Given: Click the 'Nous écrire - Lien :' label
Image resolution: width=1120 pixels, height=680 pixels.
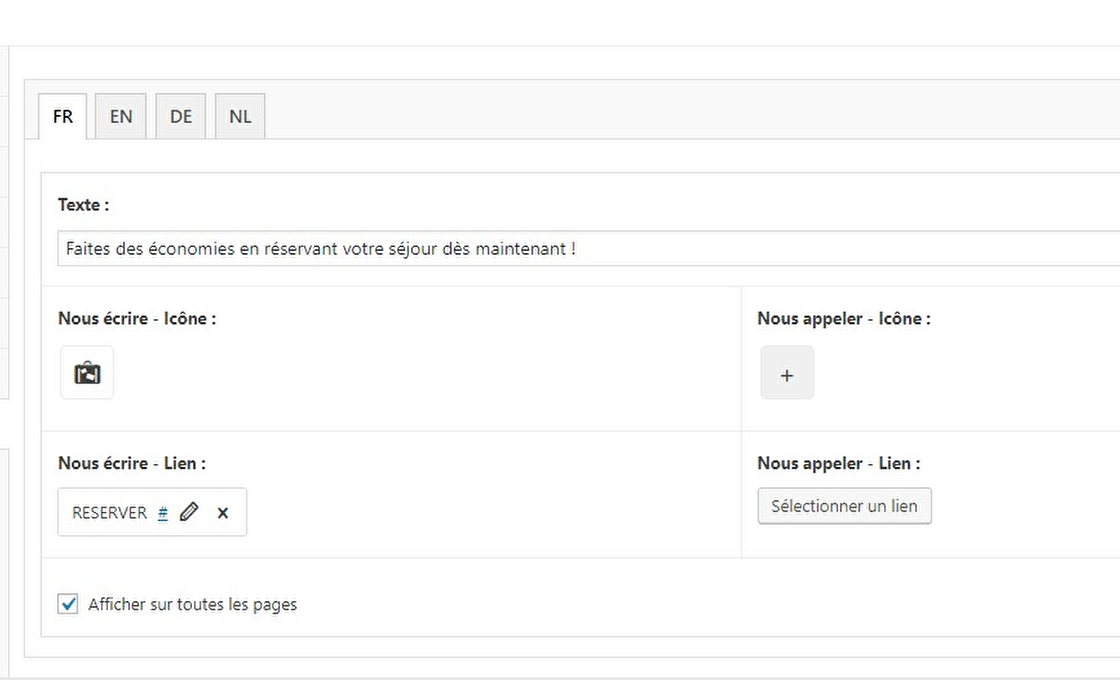Looking at the screenshot, I should pyautogui.click(x=132, y=463).
